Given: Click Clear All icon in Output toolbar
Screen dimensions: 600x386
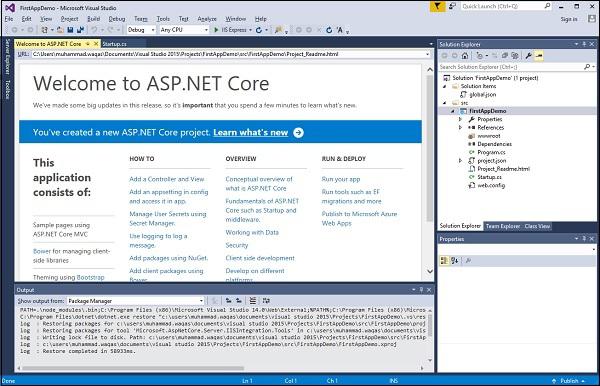Looking at the screenshot, I should click(x=253, y=301).
